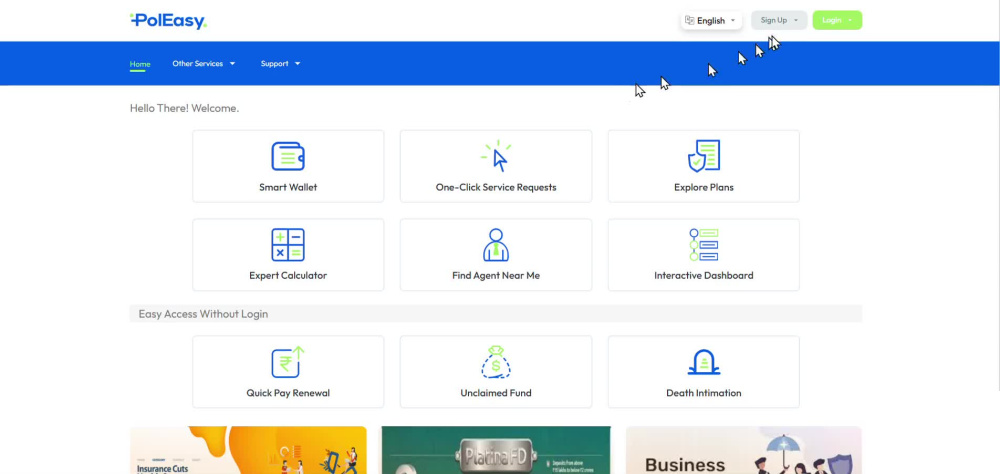This screenshot has height=474, width=1000.
Task: Expand the Login dropdown
Action: [x=837, y=20]
